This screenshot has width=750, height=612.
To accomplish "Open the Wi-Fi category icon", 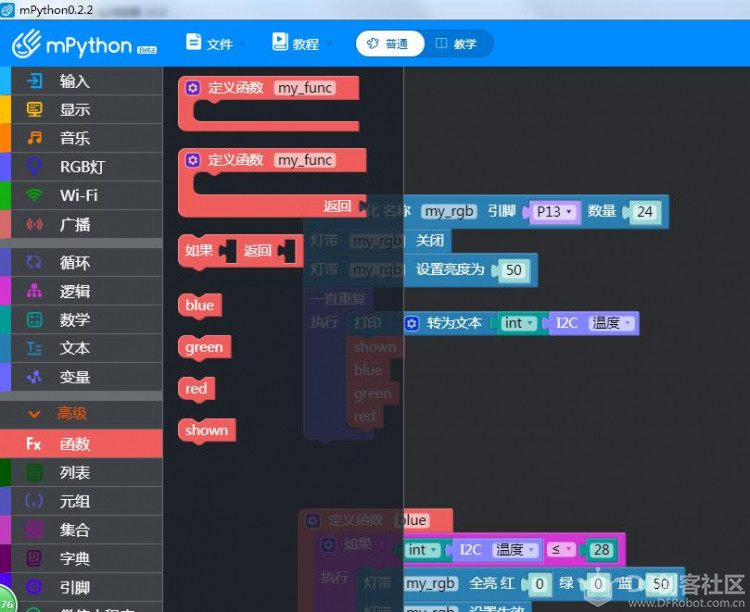I will pyautogui.click(x=34, y=195).
